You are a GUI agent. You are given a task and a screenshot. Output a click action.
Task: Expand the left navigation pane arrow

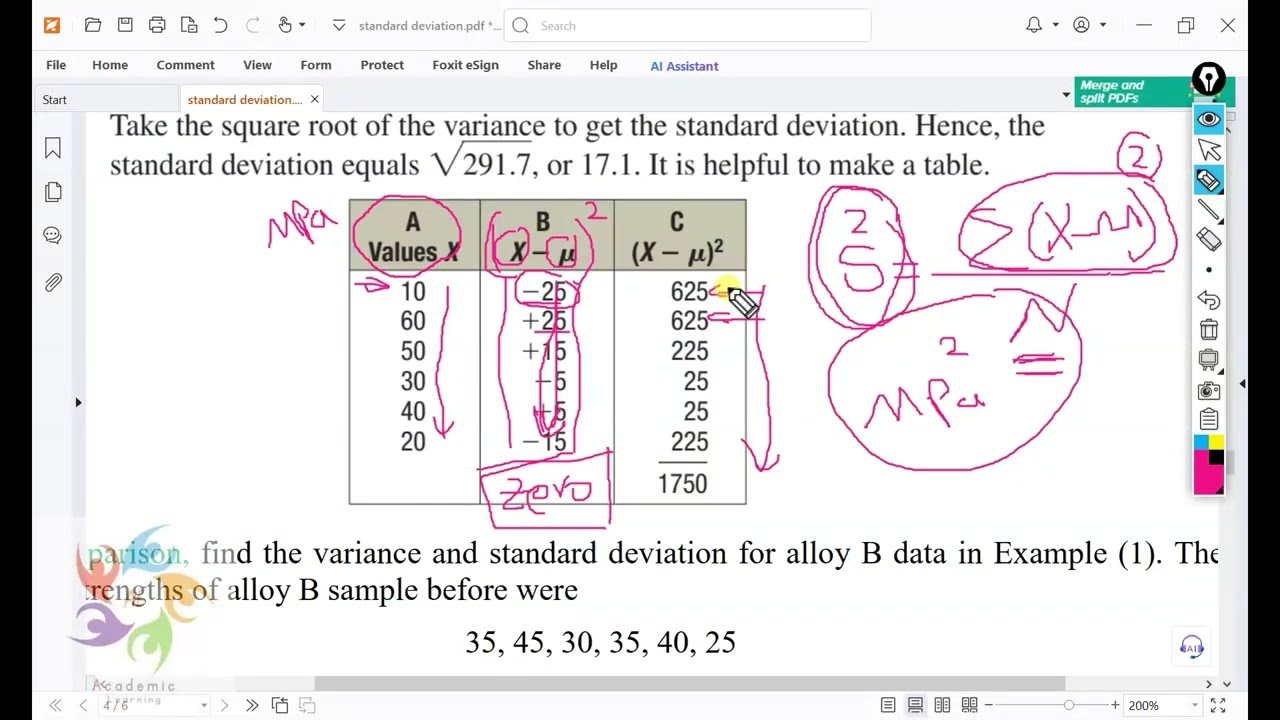coord(78,402)
